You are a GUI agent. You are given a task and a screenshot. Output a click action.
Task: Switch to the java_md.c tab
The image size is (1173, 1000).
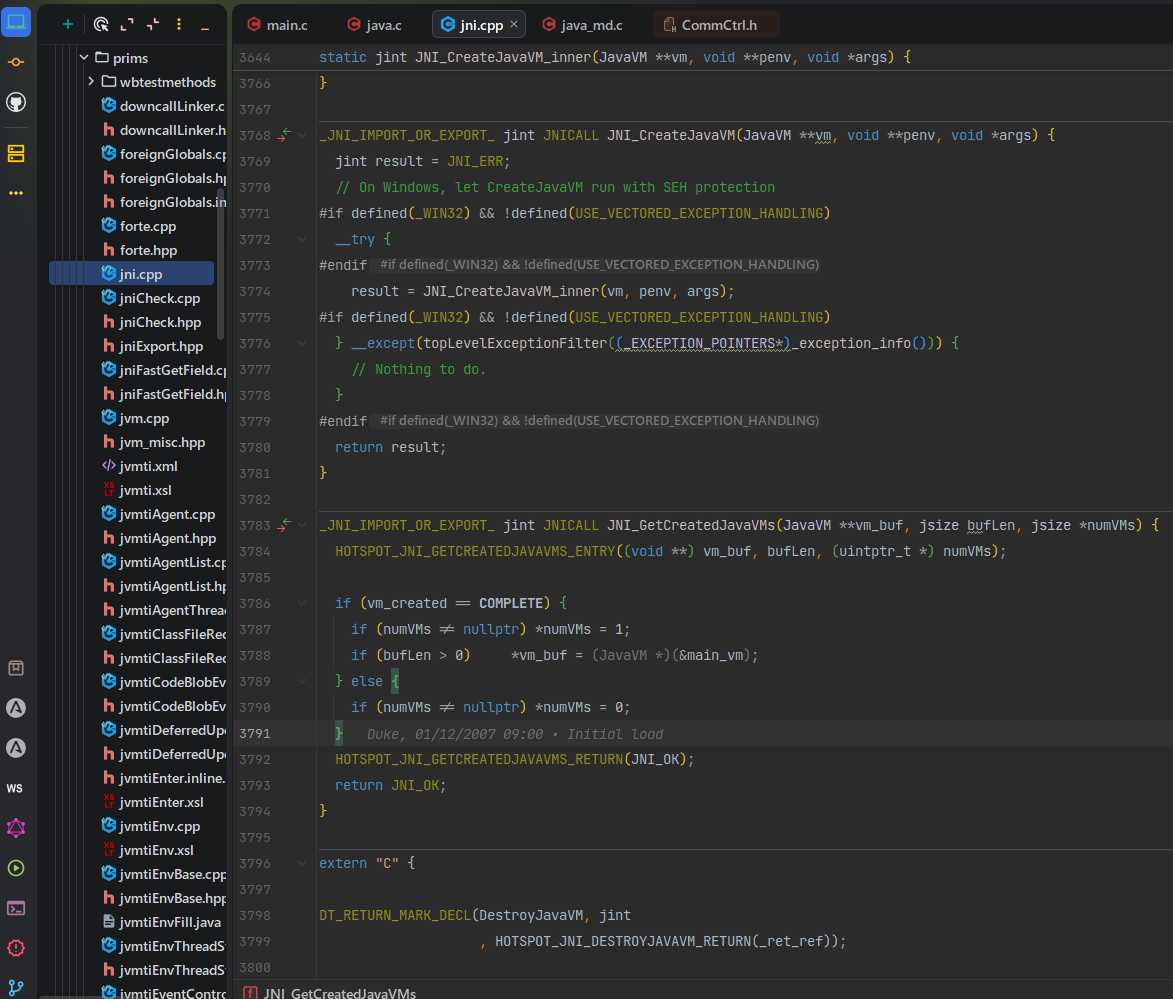pyautogui.click(x=582, y=25)
